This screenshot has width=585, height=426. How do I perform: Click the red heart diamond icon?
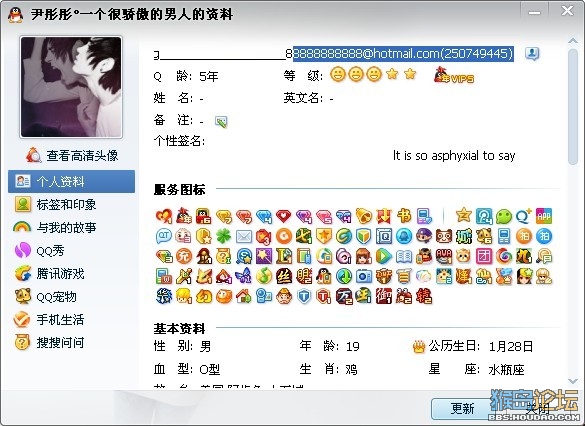[284, 216]
